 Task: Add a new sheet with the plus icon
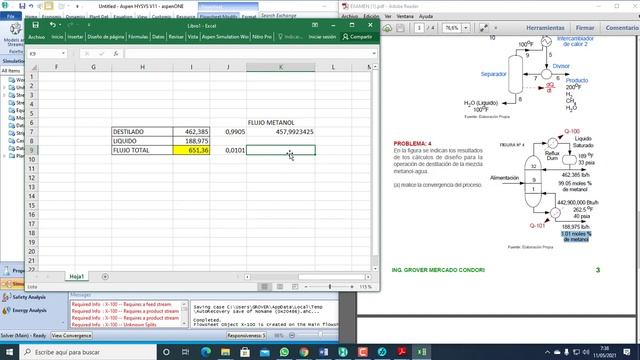click(x=105, y=277)
